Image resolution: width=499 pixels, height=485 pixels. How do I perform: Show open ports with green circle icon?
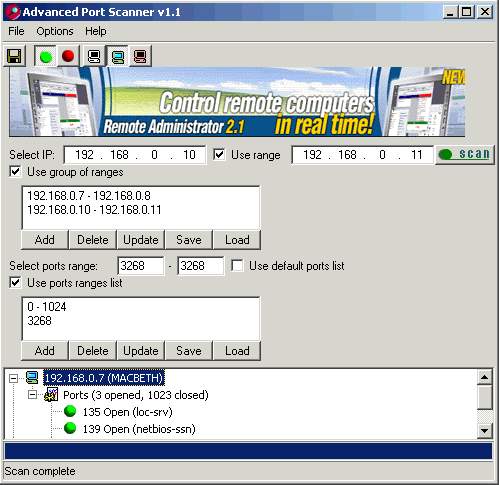pyautogui.click(x=46, y=57)
